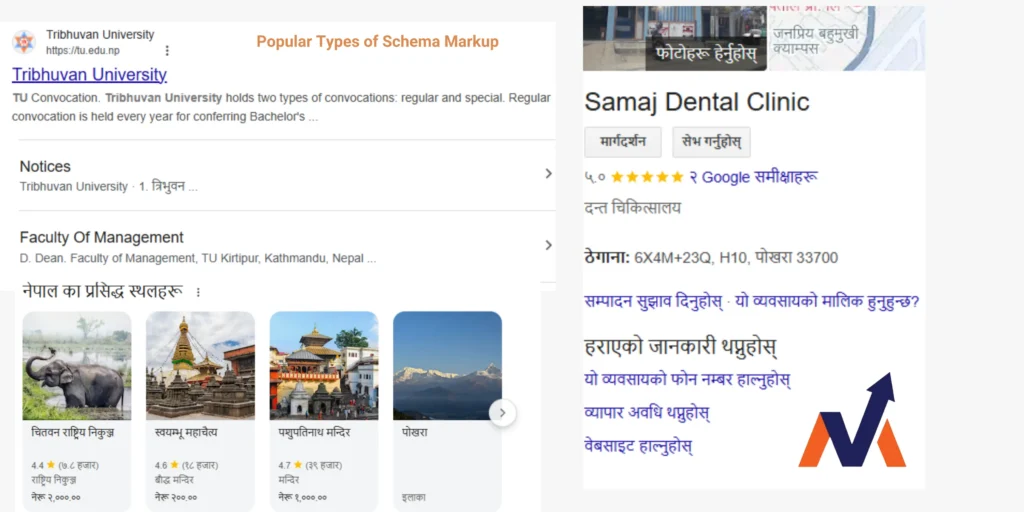Viewport: 1024px width, 512px height.
Task: Click the यो व्यवसायको मालिक हुनुहुन्छ? link
Action: click(x=827, y=302)
